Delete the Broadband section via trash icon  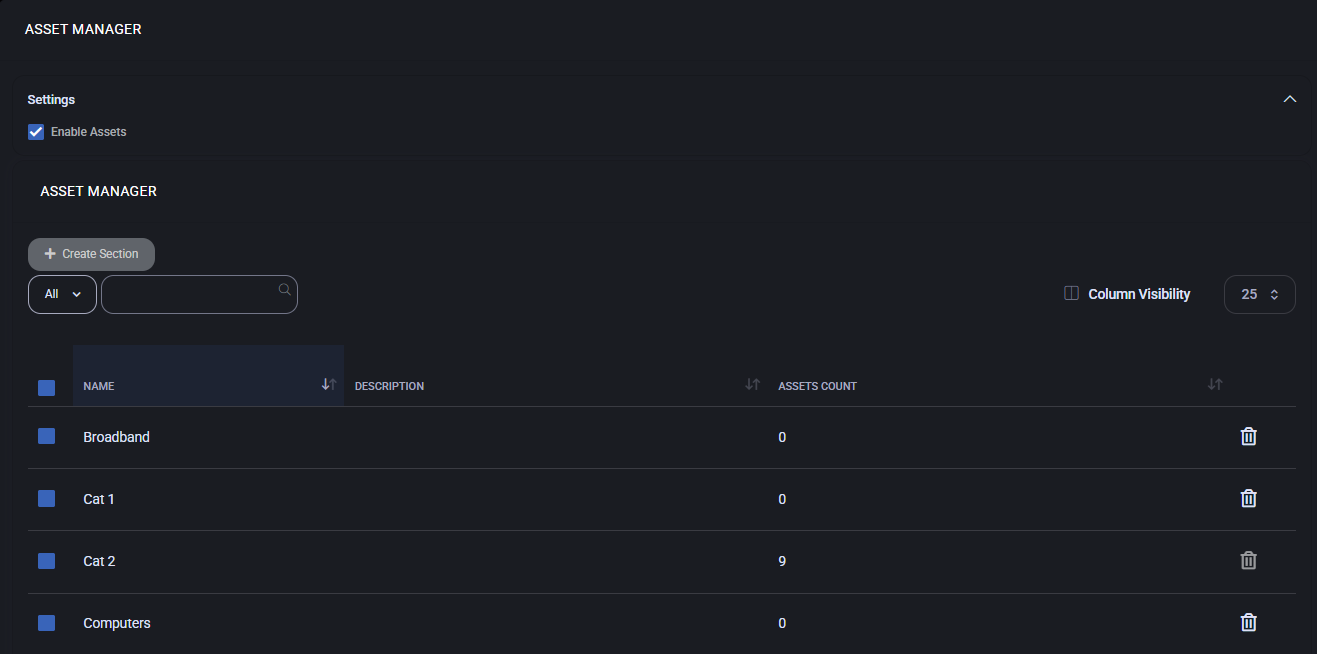click(1248, 436)
